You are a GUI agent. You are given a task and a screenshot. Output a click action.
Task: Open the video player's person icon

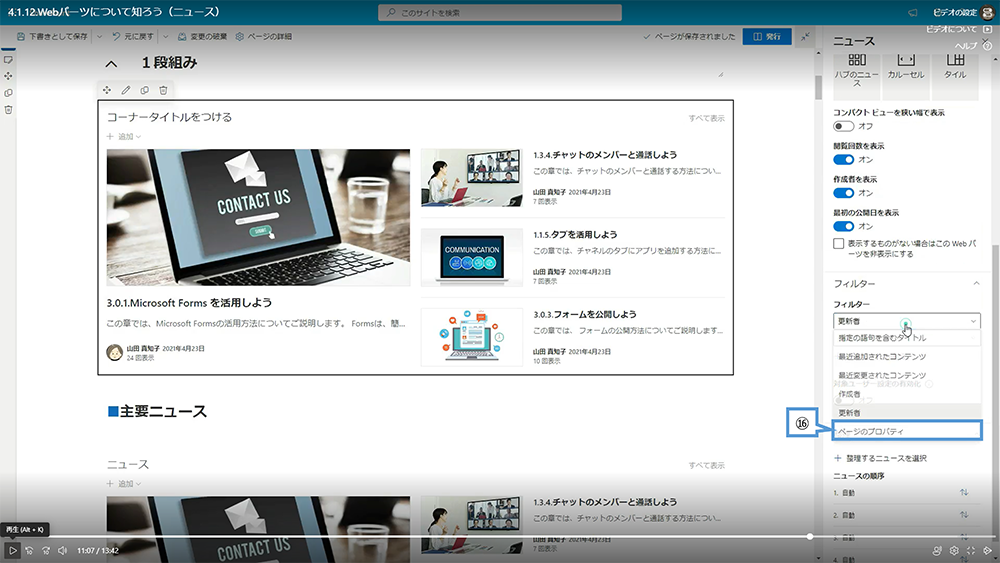pos(937,550)
